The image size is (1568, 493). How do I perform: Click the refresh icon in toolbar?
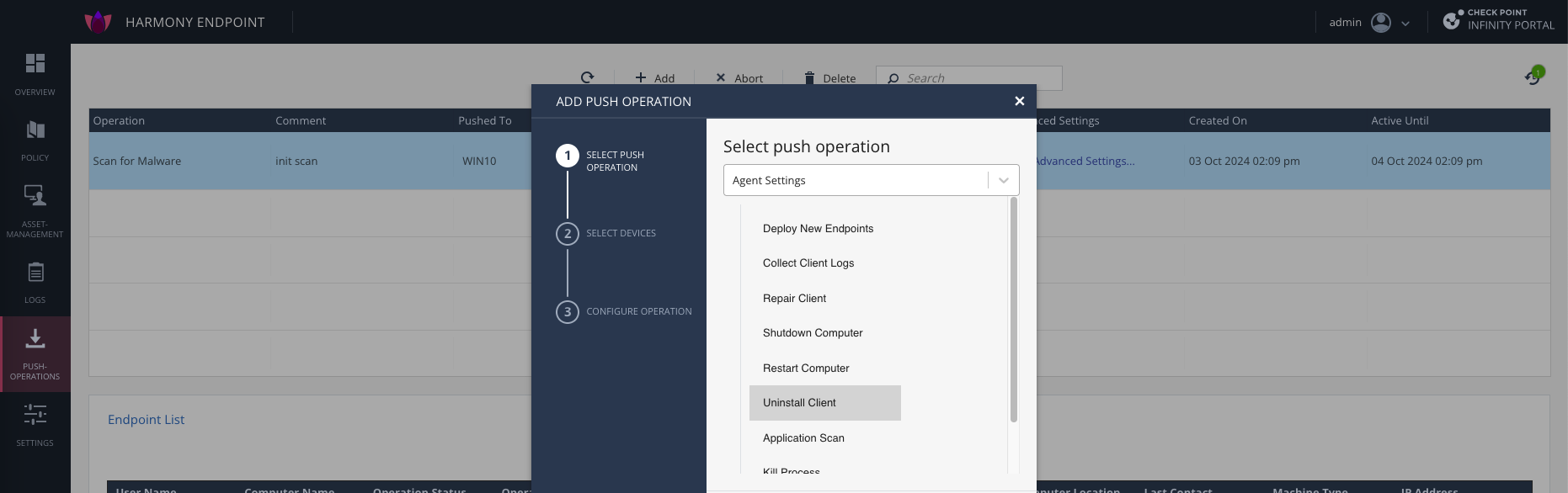[x=588, y=77]
